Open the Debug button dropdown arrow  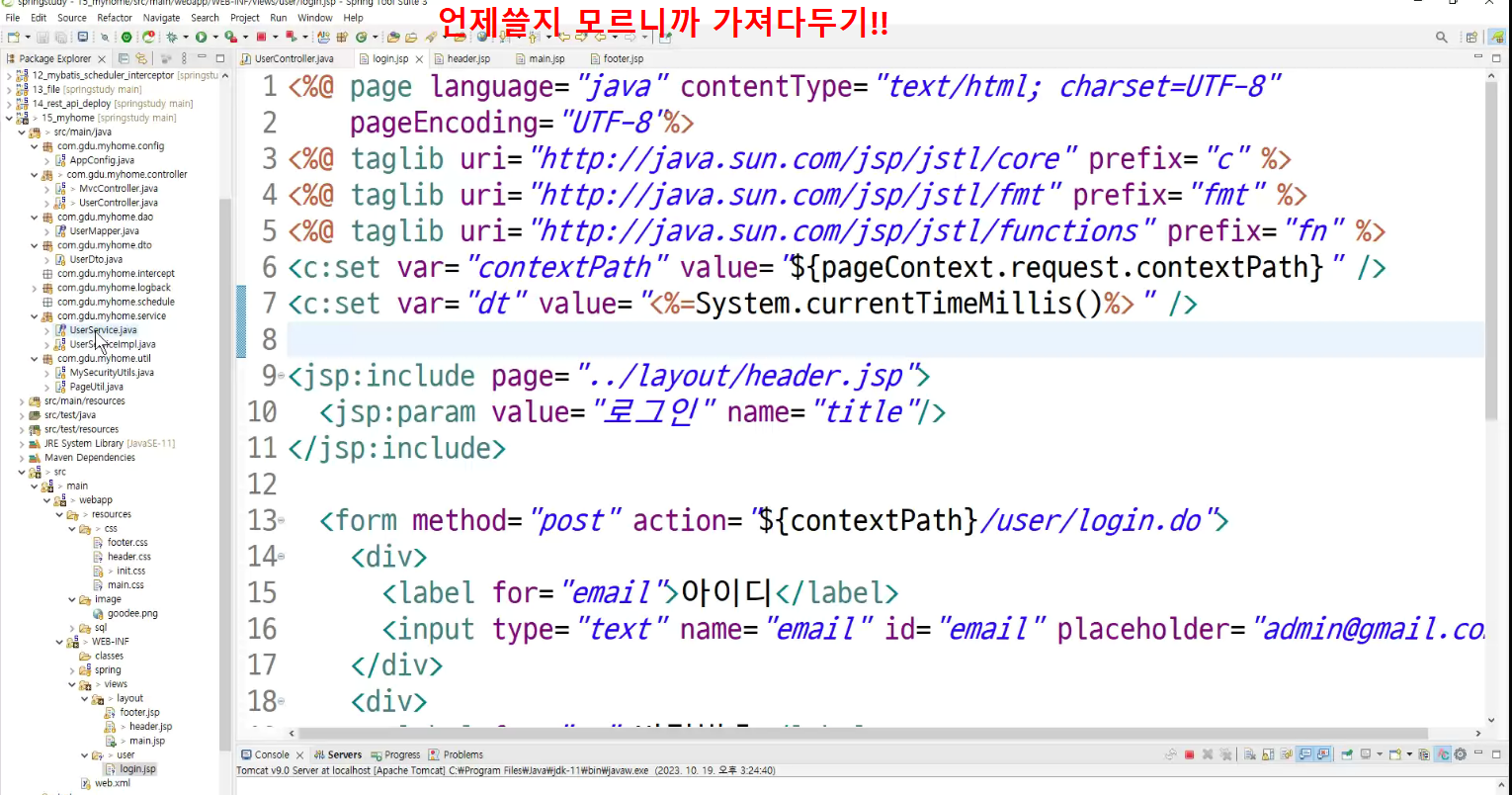[x=185, y=38]
